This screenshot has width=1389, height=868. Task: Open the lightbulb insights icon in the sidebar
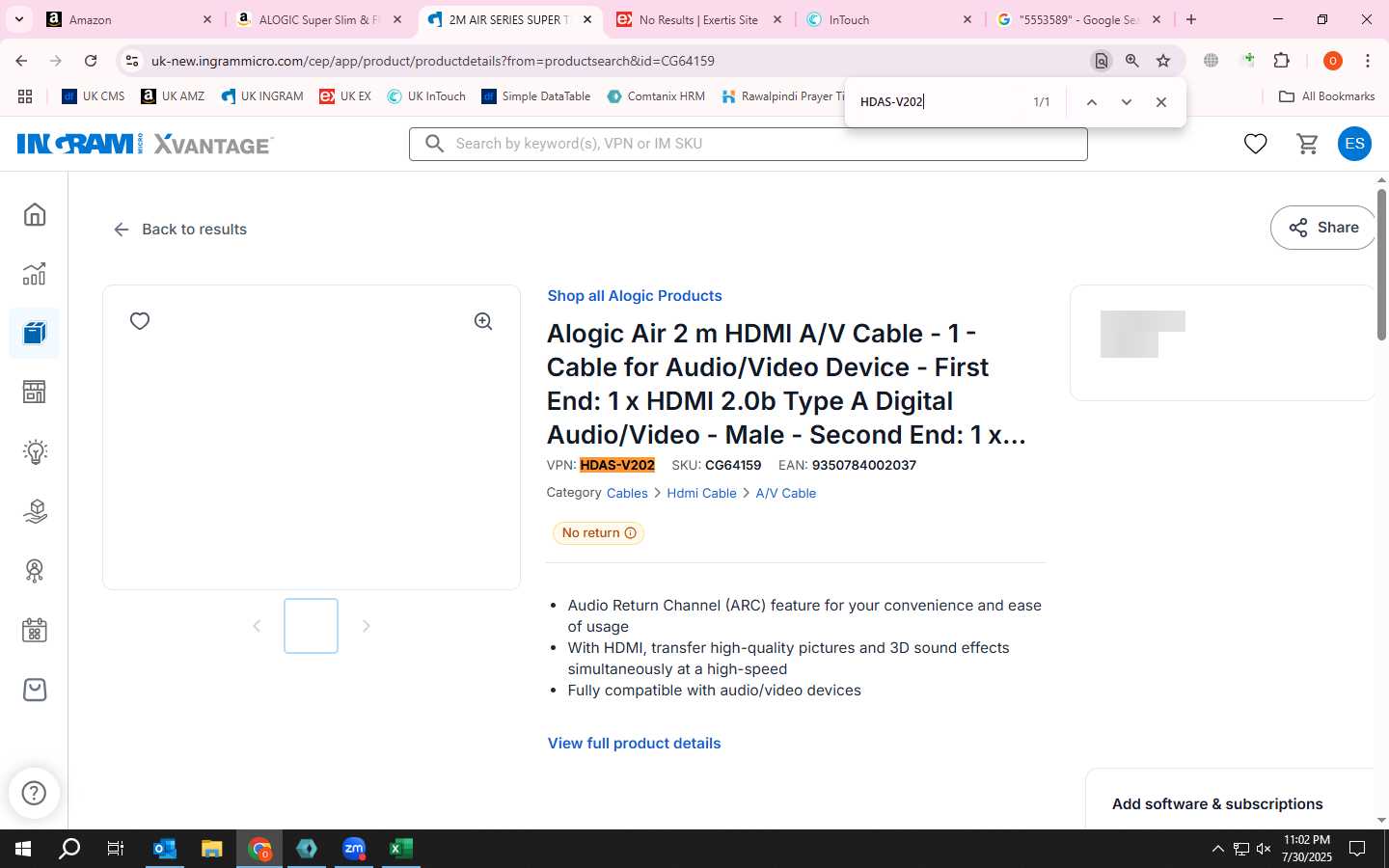(35, 451)
